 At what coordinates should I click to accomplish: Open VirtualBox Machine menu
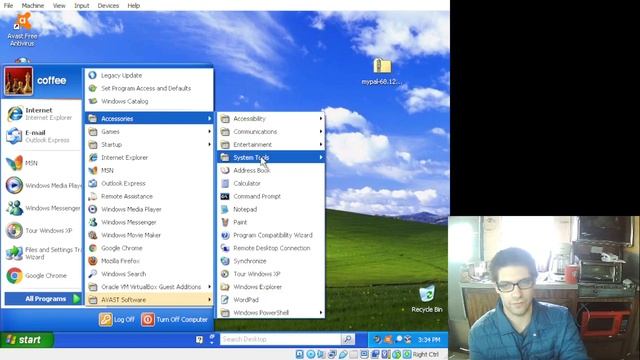(33, 5)
